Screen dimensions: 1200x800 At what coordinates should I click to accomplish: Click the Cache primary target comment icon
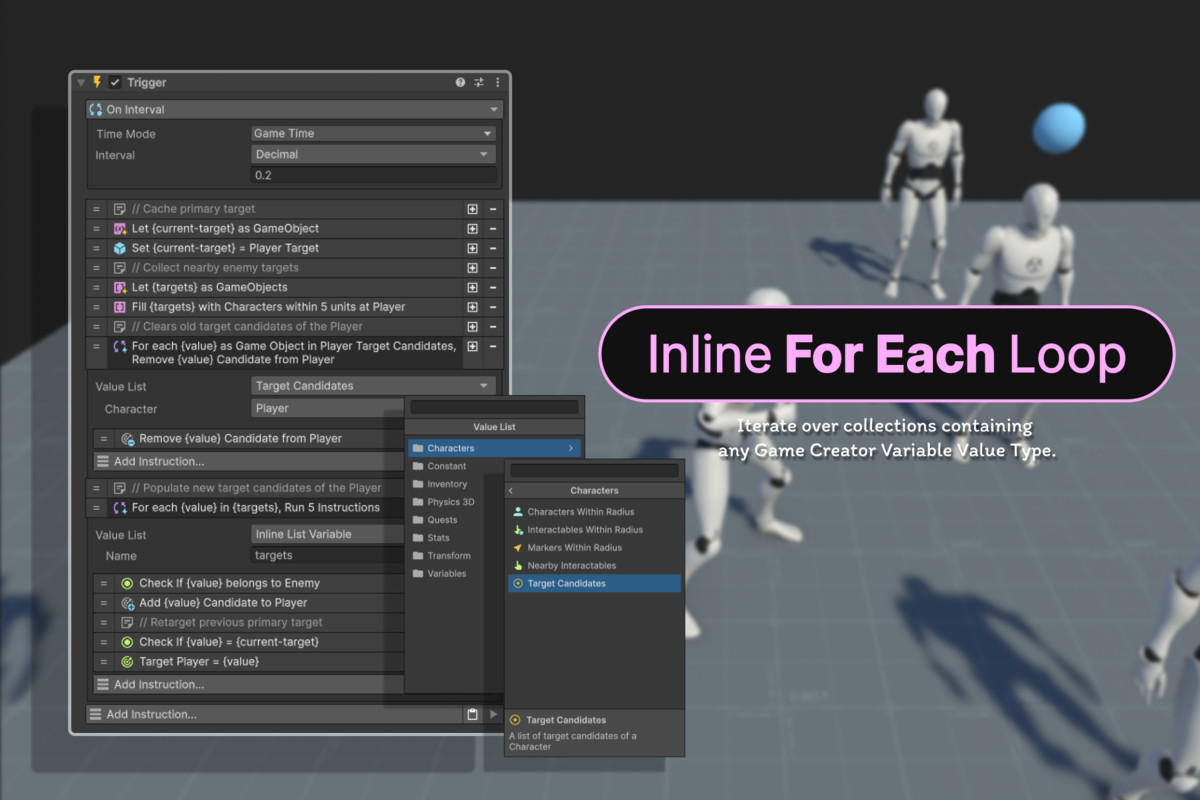(120, 209)
